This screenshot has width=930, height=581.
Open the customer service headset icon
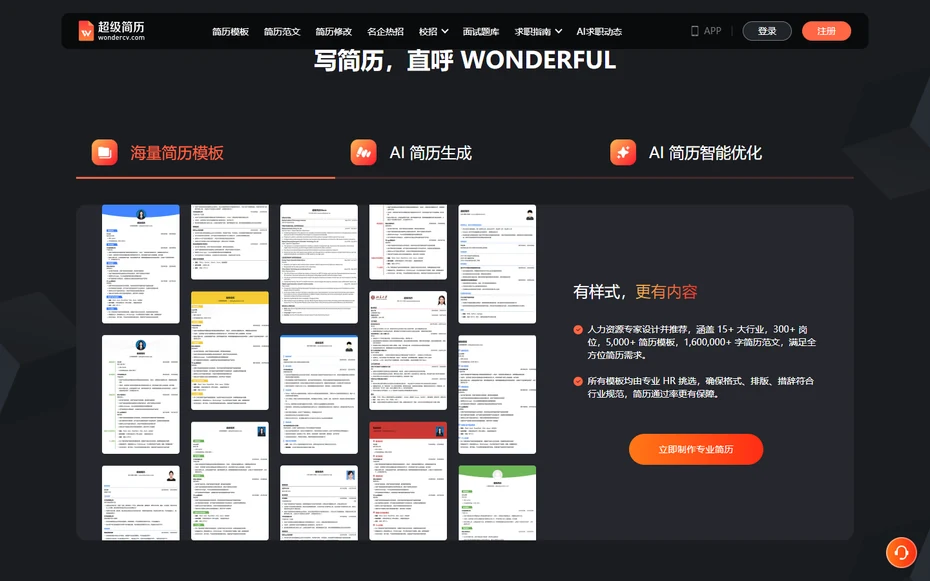click(x=901, y=553)
